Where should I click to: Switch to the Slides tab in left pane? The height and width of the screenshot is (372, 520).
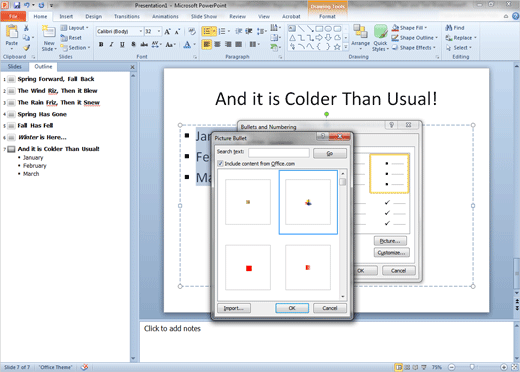pyautogui.click(x=14, y=67)
